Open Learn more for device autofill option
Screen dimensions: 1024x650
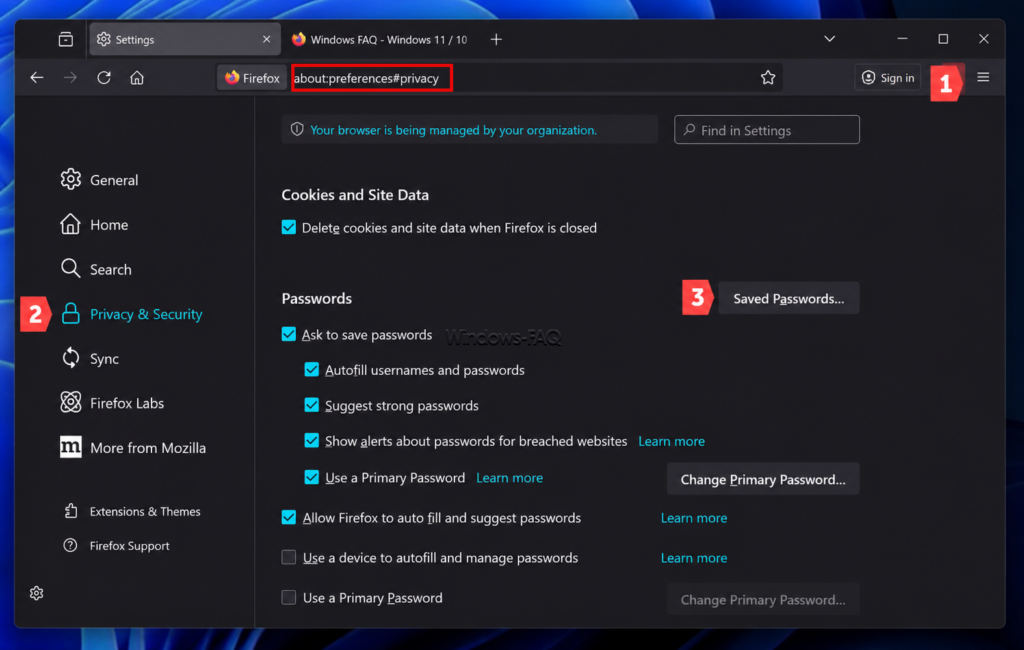point(694,558)
